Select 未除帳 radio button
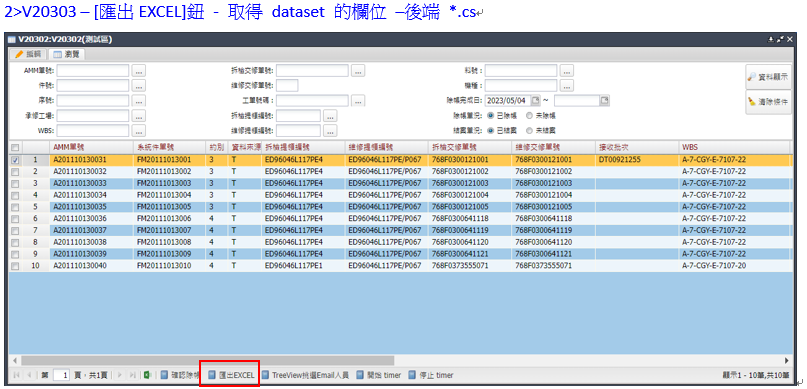Viewport: 807px width, 389px height. click(529, 116)
